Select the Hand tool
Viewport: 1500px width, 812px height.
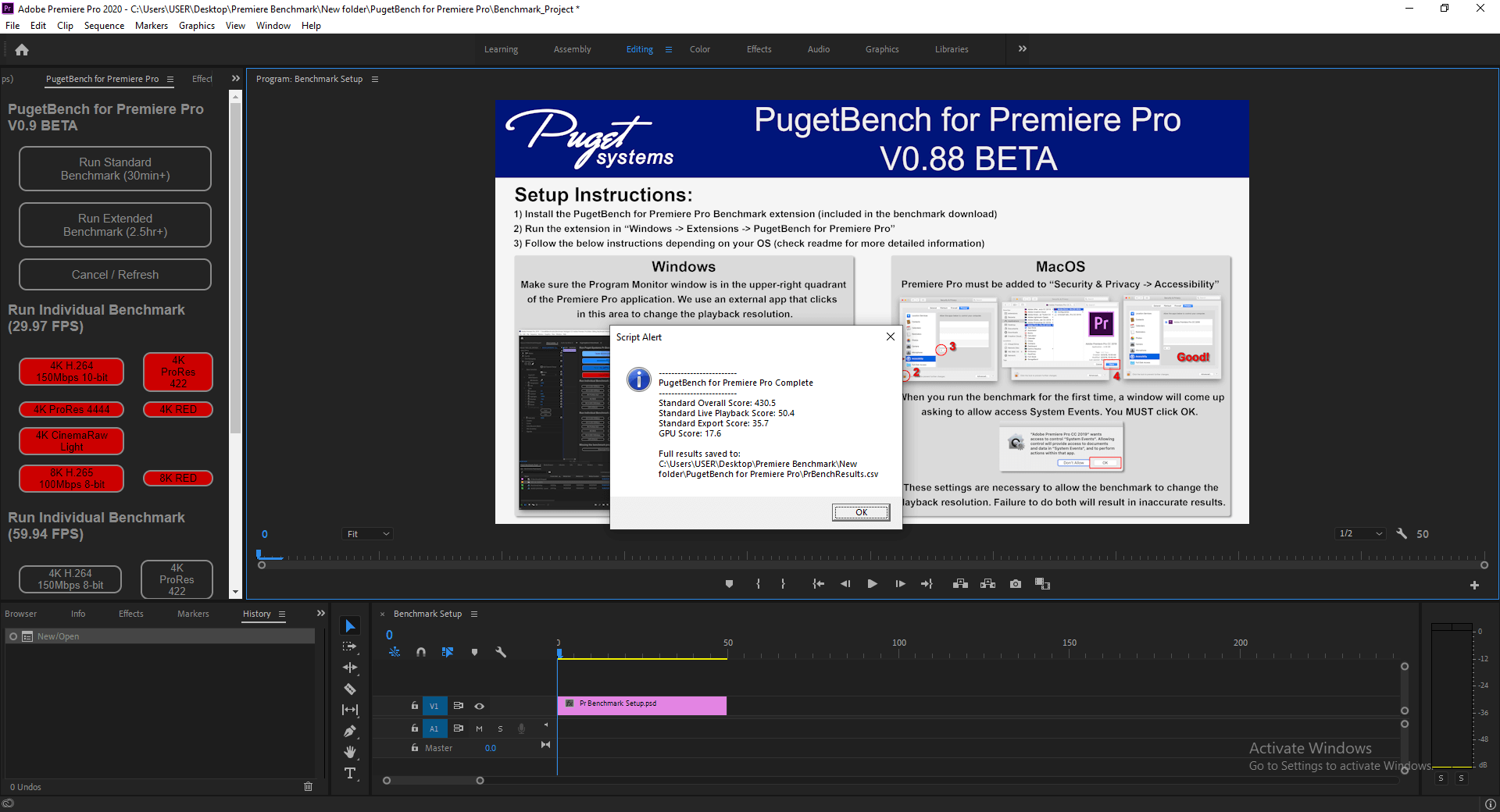350,752
